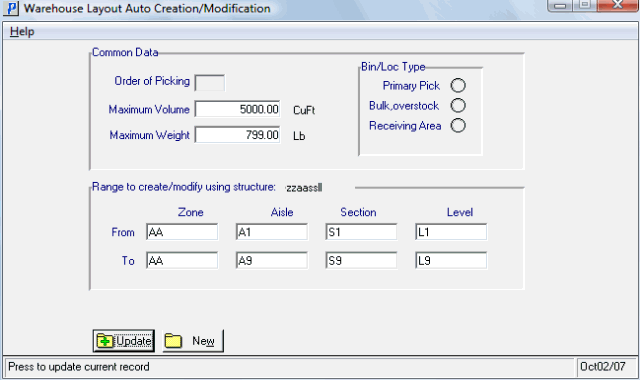The image size is (640, 380).
Task: Click the From Section field S1
Action: point(361,232)
